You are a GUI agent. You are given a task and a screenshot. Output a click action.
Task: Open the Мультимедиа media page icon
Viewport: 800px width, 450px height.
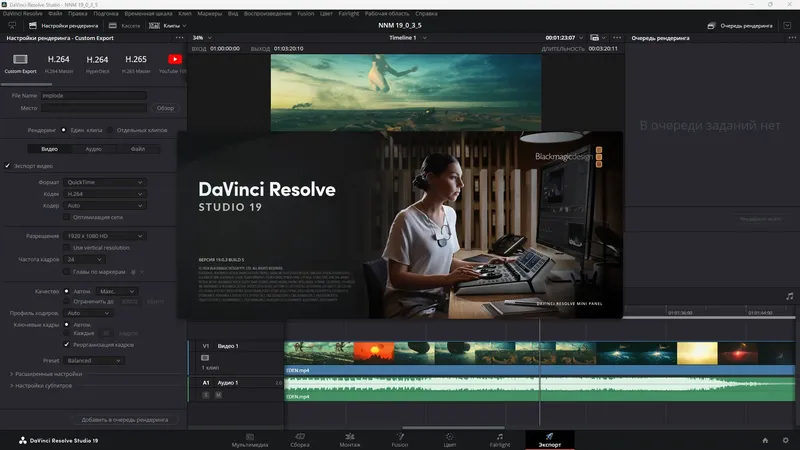point(250,437)
